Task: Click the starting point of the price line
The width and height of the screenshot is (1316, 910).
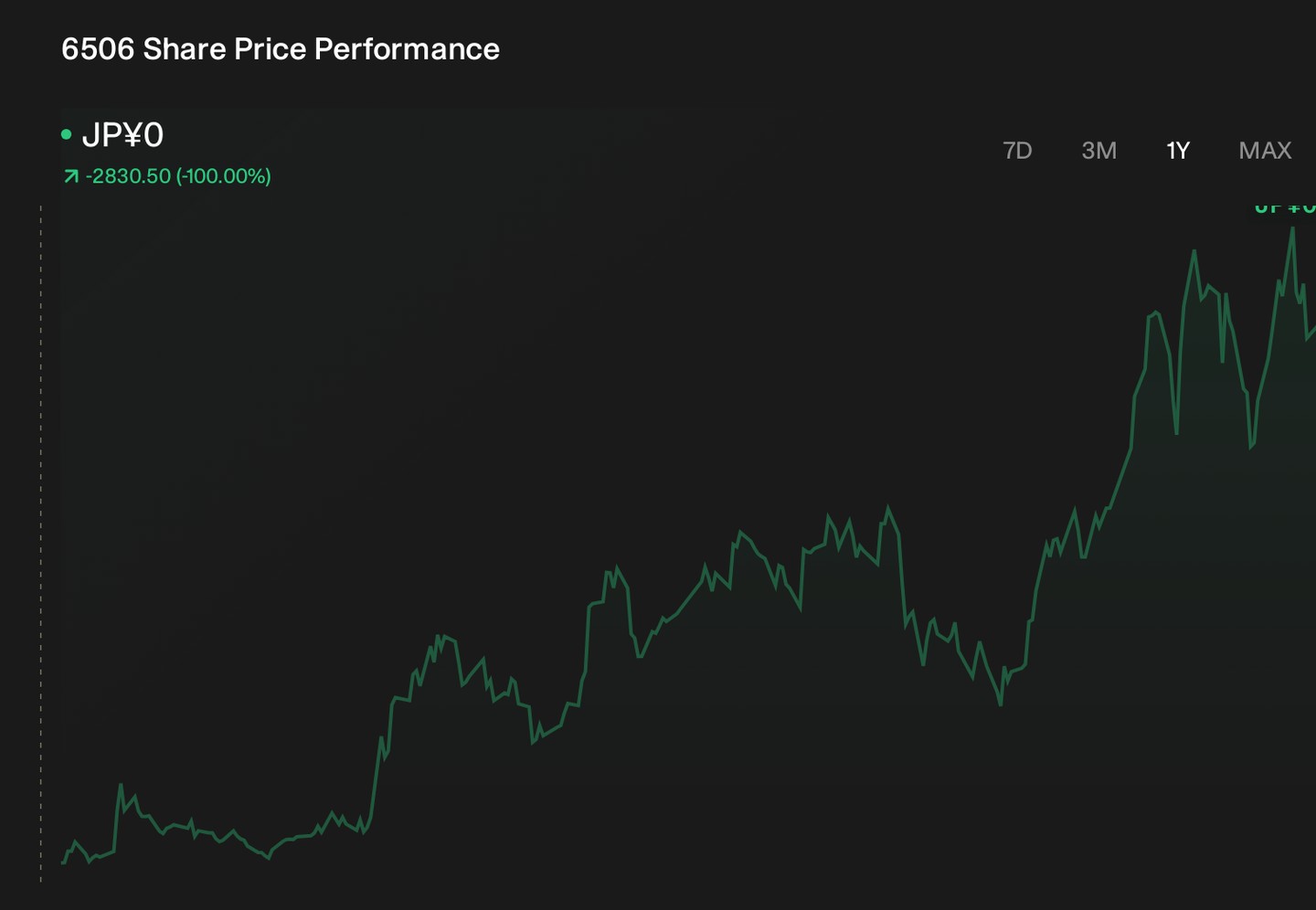Action: (x=62, y=862)
